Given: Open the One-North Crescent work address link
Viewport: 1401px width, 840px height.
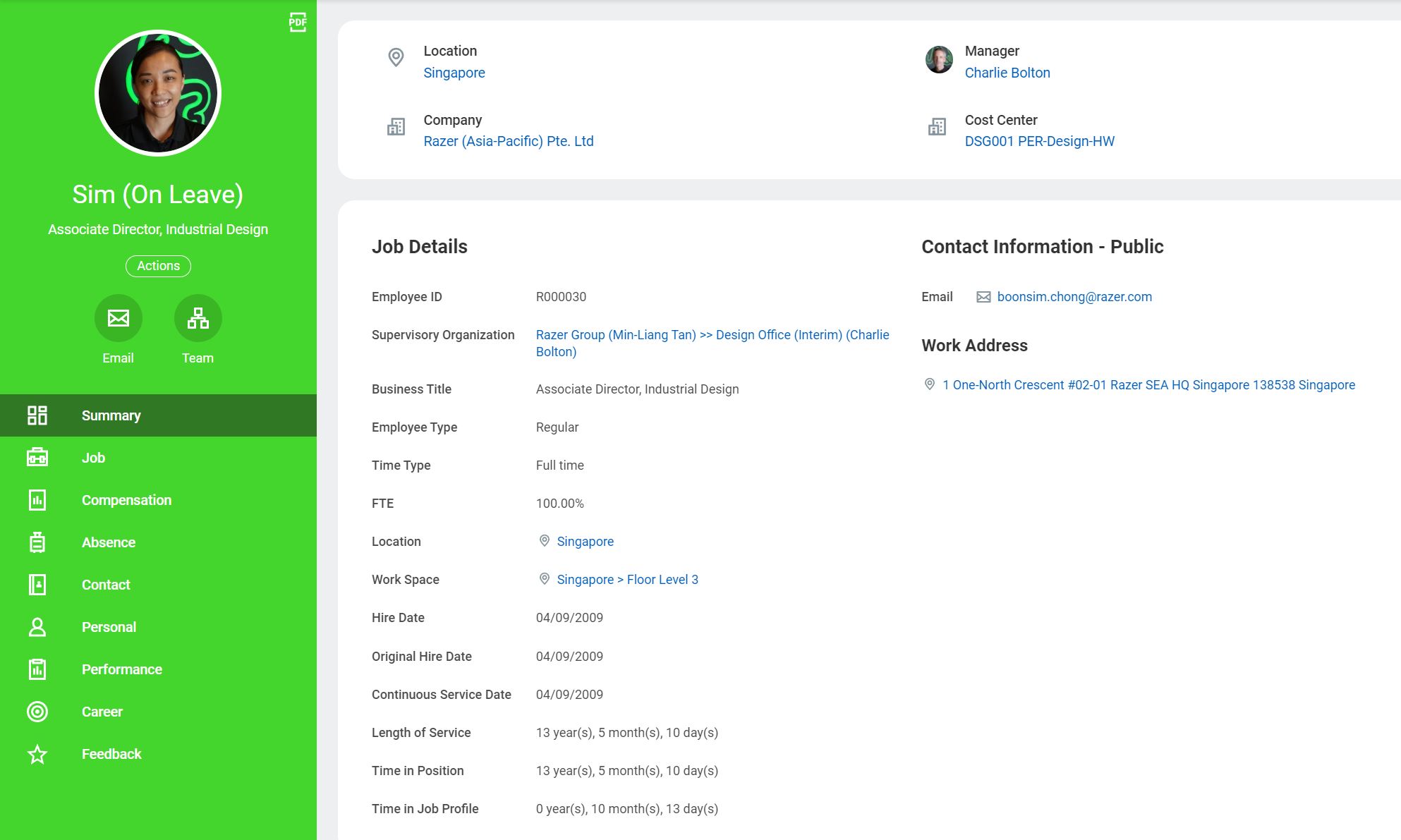Looking at the screenshot, I should click(x=1149, y=384).
